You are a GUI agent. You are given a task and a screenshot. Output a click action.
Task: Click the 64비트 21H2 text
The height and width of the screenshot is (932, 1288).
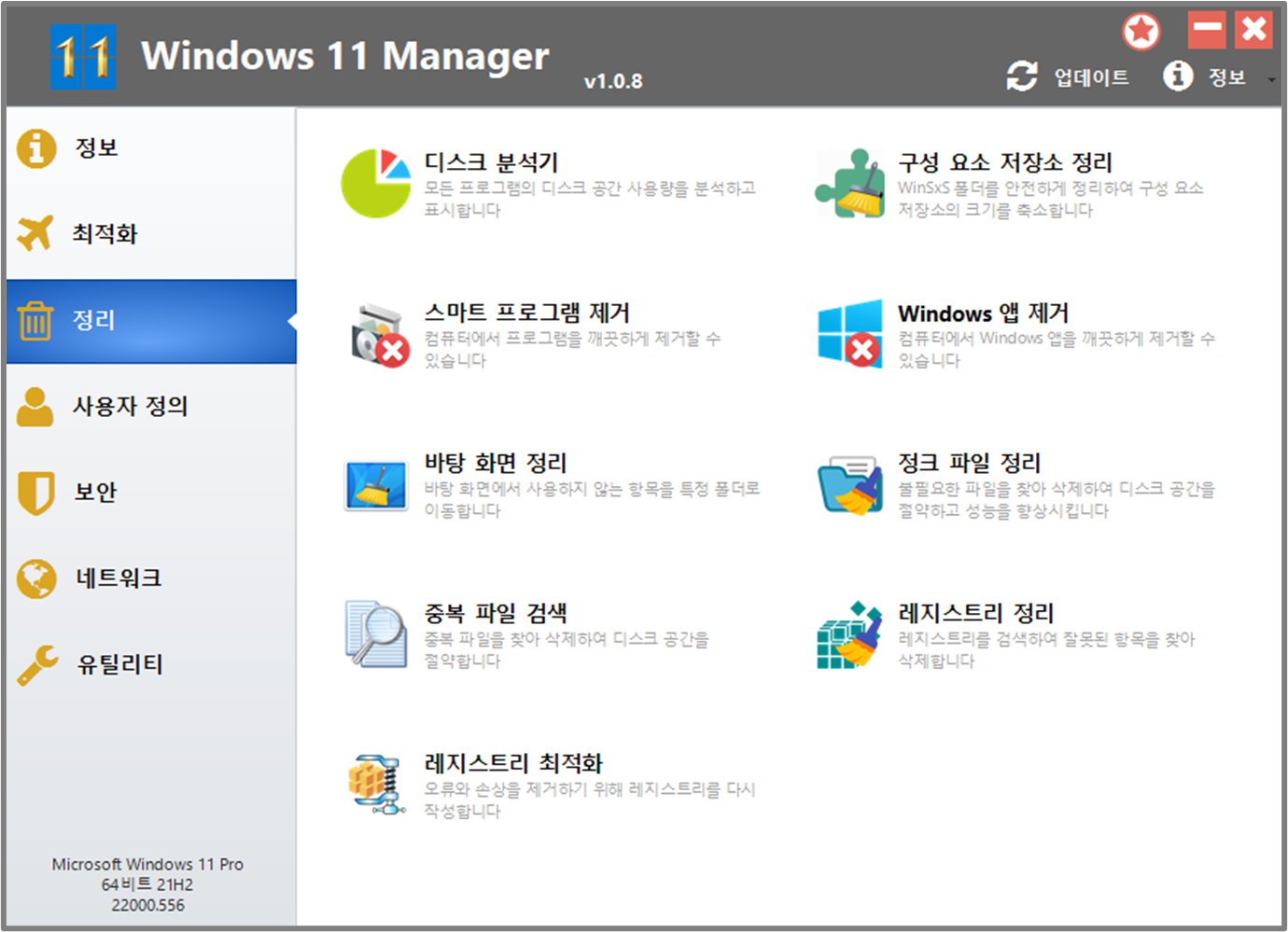[x=147, y=884]
